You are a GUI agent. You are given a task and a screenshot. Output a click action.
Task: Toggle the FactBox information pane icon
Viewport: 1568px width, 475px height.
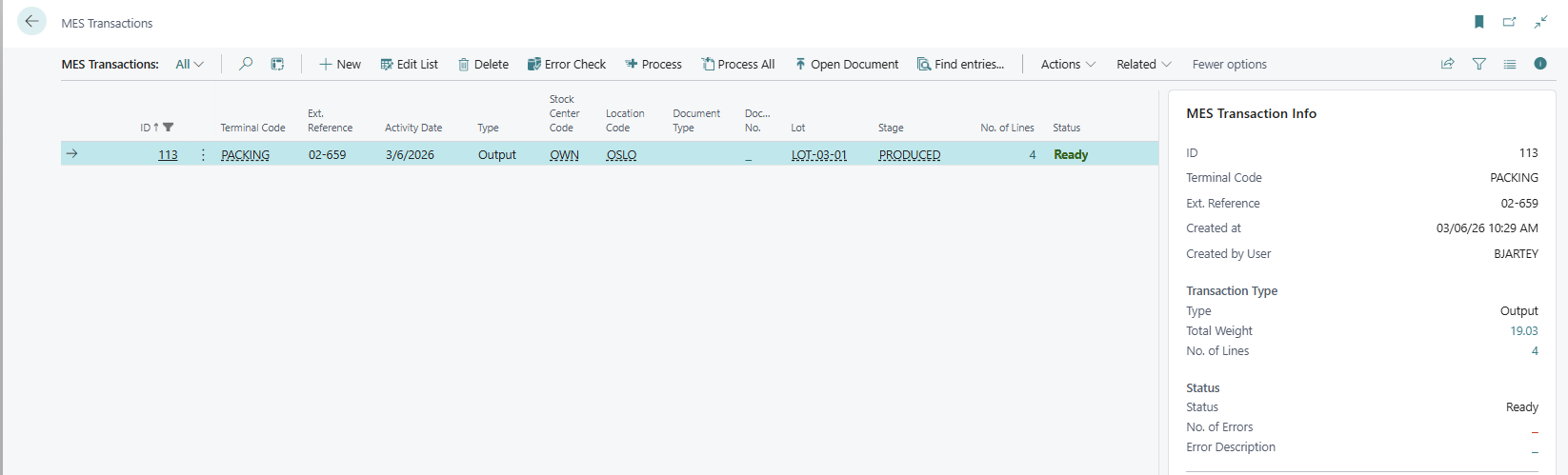(1540, 64)
